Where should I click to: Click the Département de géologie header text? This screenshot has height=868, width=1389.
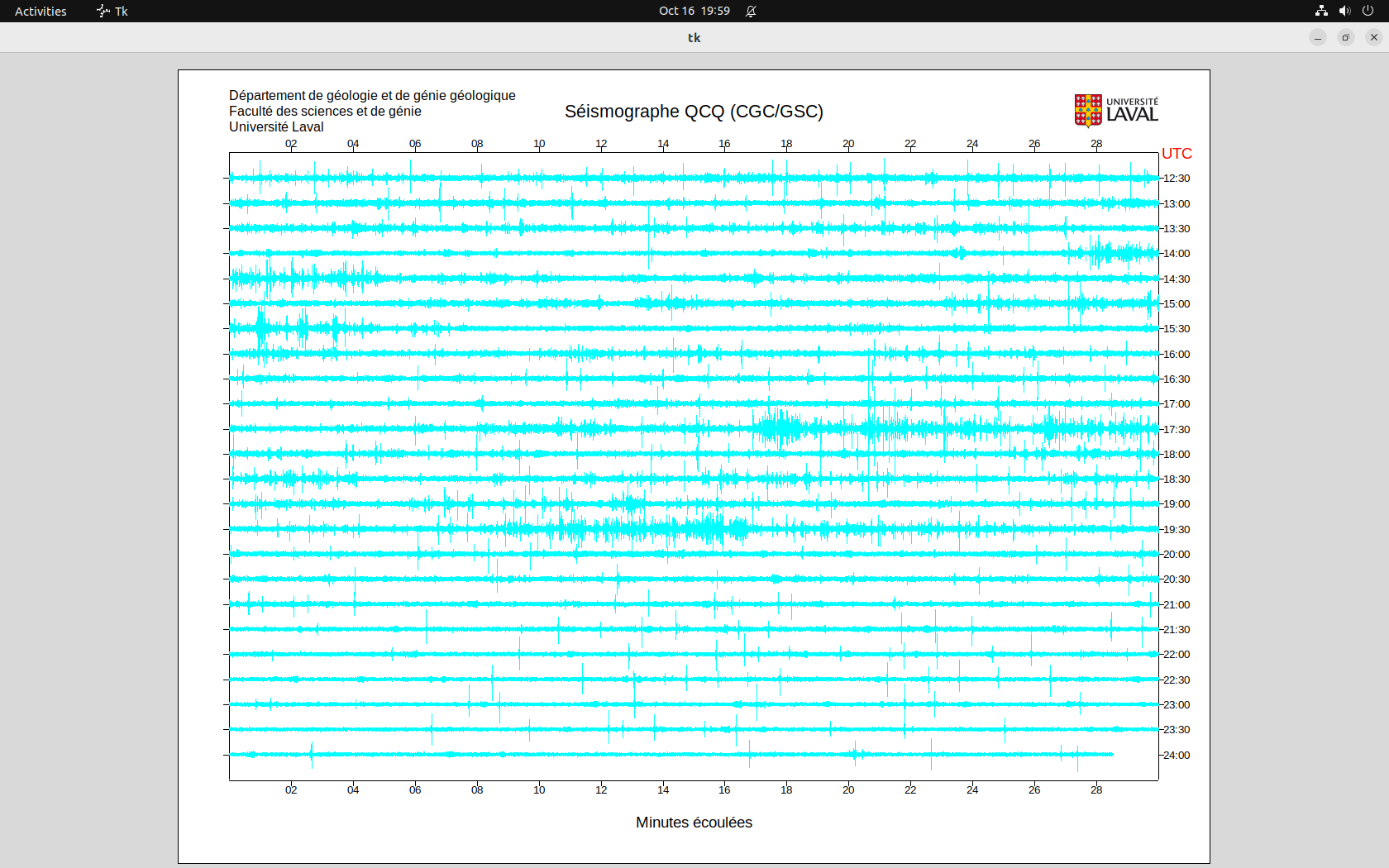372,96
